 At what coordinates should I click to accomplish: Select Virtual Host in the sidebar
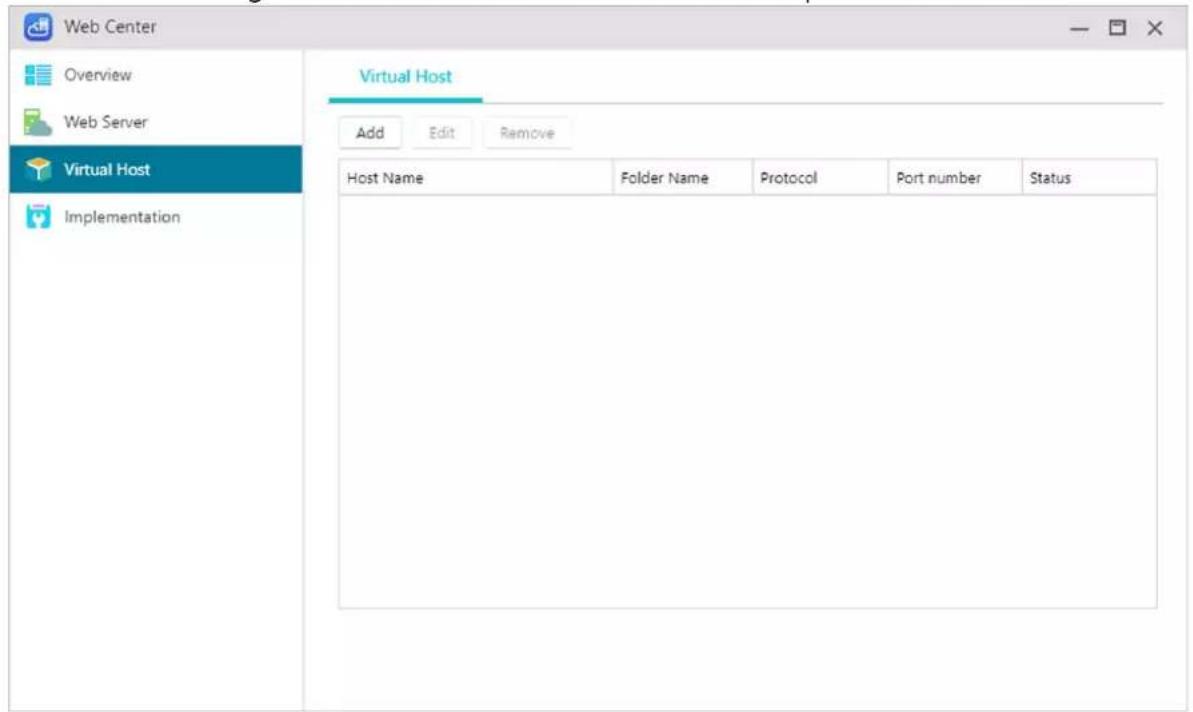(x=156, y=169)
